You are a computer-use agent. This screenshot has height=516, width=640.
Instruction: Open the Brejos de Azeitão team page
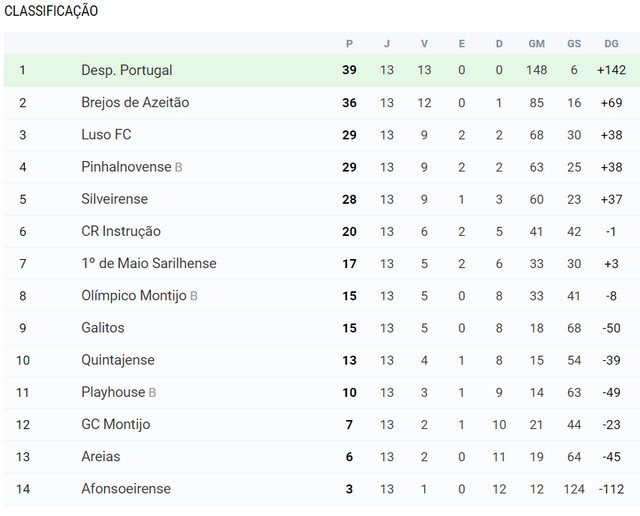pos(135,102)
